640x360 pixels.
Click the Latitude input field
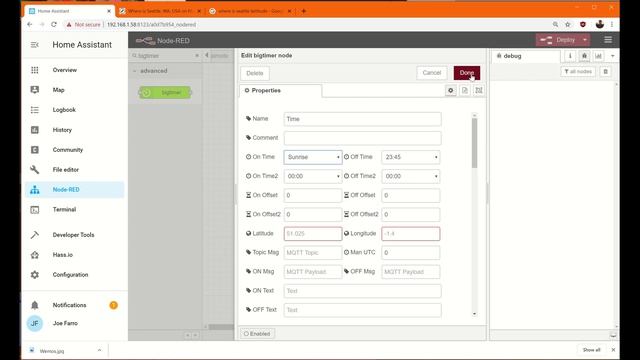coord(313,234)
